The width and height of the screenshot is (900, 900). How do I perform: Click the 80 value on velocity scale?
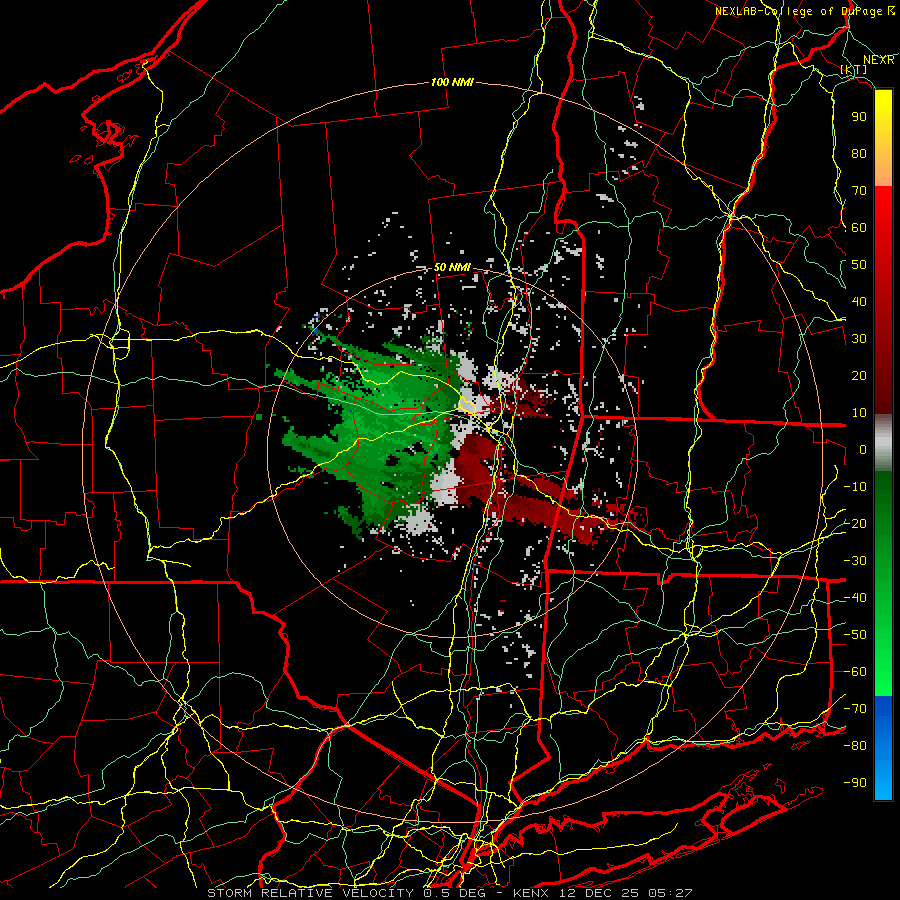tap(859, 153)
